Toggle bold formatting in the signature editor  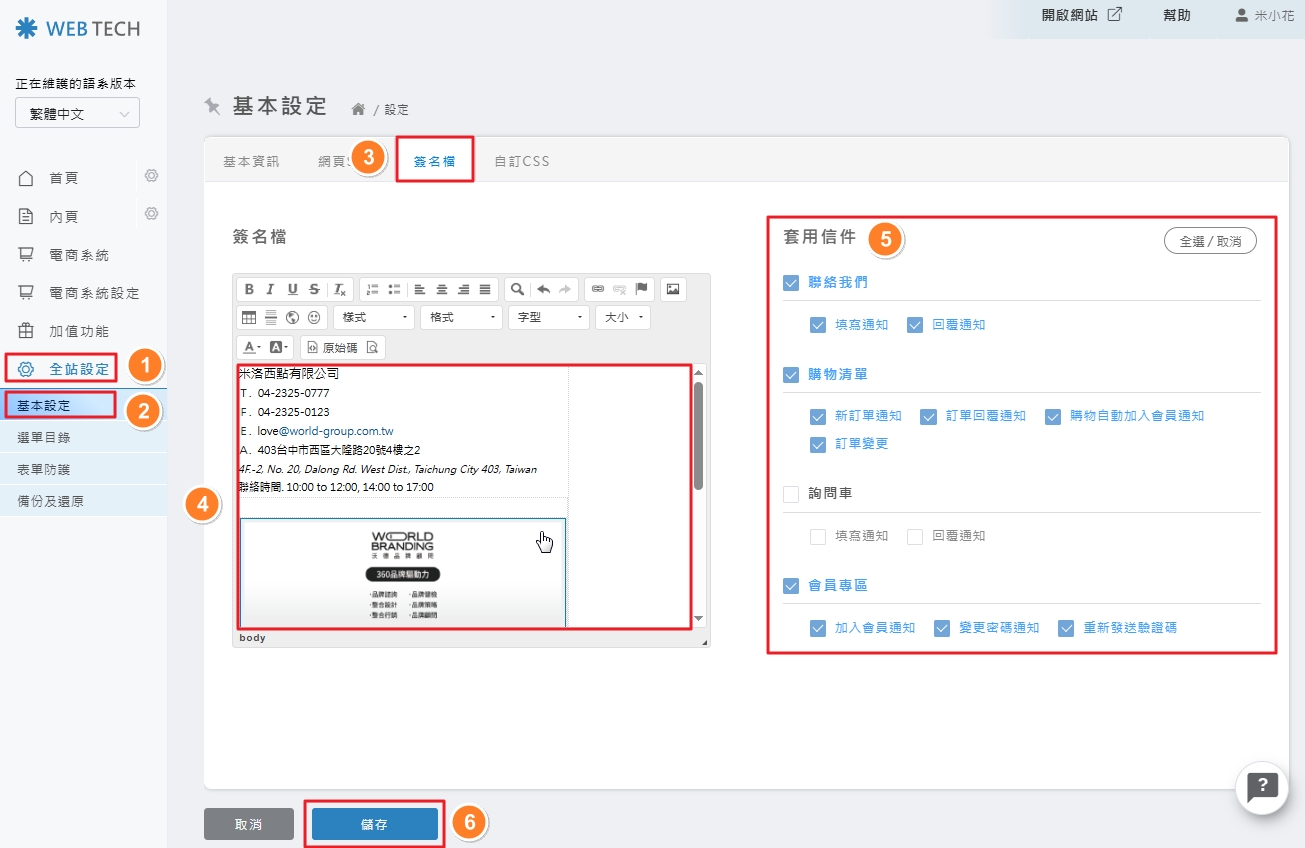(x=248, y=290)
